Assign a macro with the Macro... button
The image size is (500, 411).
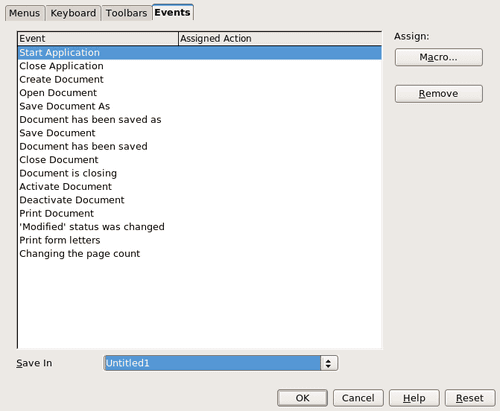(439, 57)
